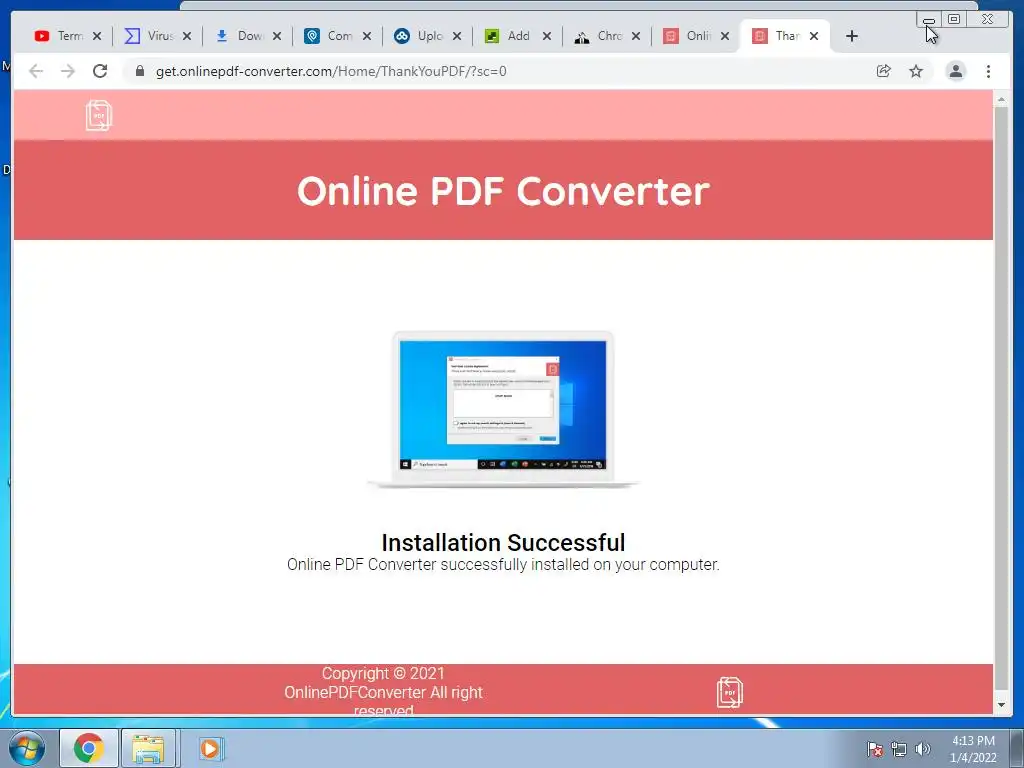Image resolution: width=1024 pixels, height=768 pixels.
Task: Close the Onli tab
Action: [725, 36]
